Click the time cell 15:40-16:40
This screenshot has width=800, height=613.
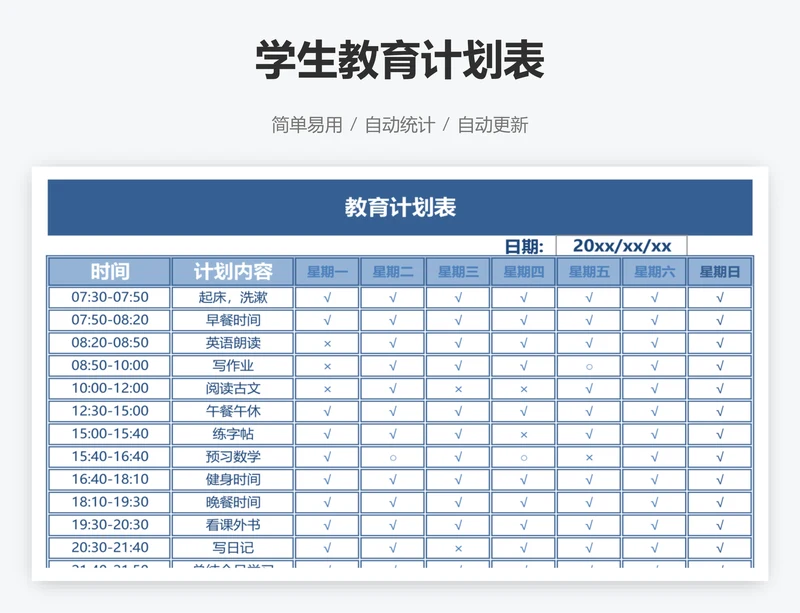[109, 457]
